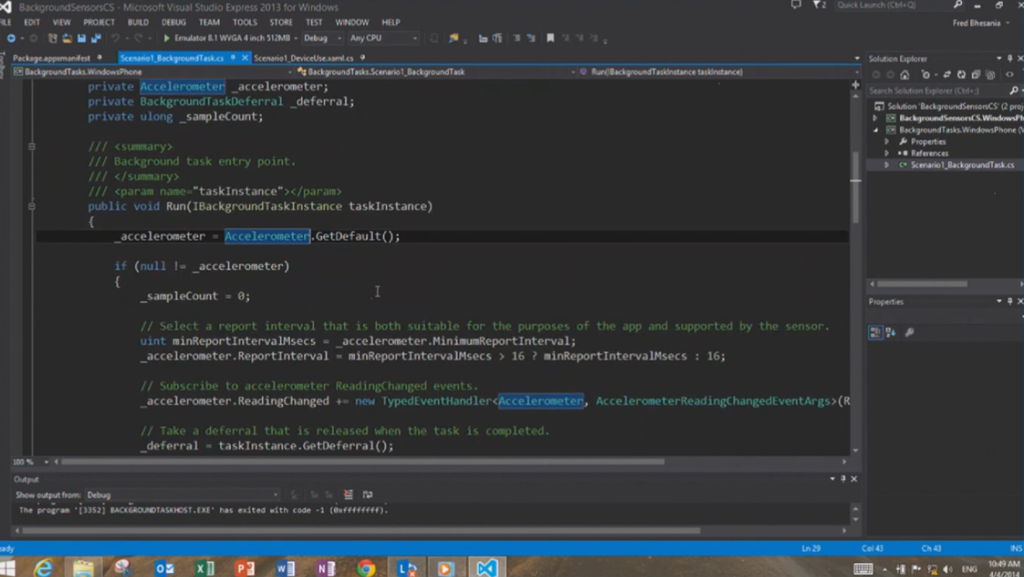Click the Refresh icon in Solution Explorer
1024x577 pixels.
tap(961, 74)
